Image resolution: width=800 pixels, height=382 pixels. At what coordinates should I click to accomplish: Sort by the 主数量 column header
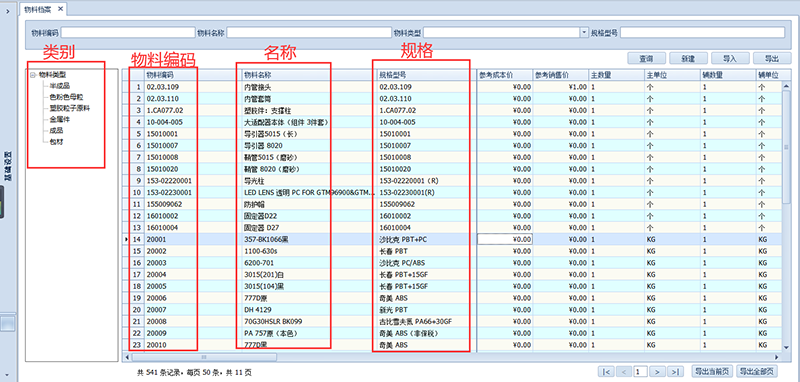pyautogui.click(x=616, y=75)
